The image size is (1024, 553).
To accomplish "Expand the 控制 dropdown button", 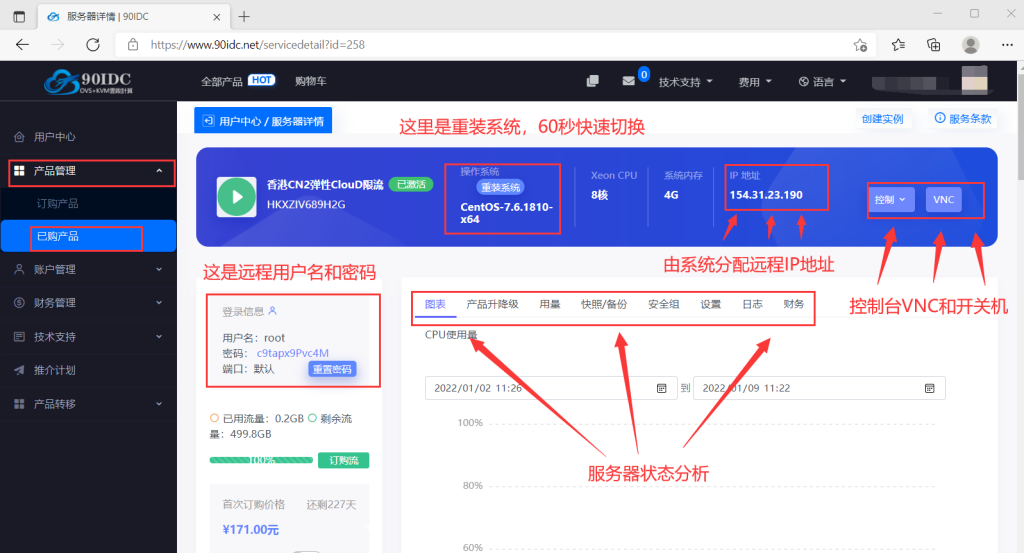I will 889,200.
